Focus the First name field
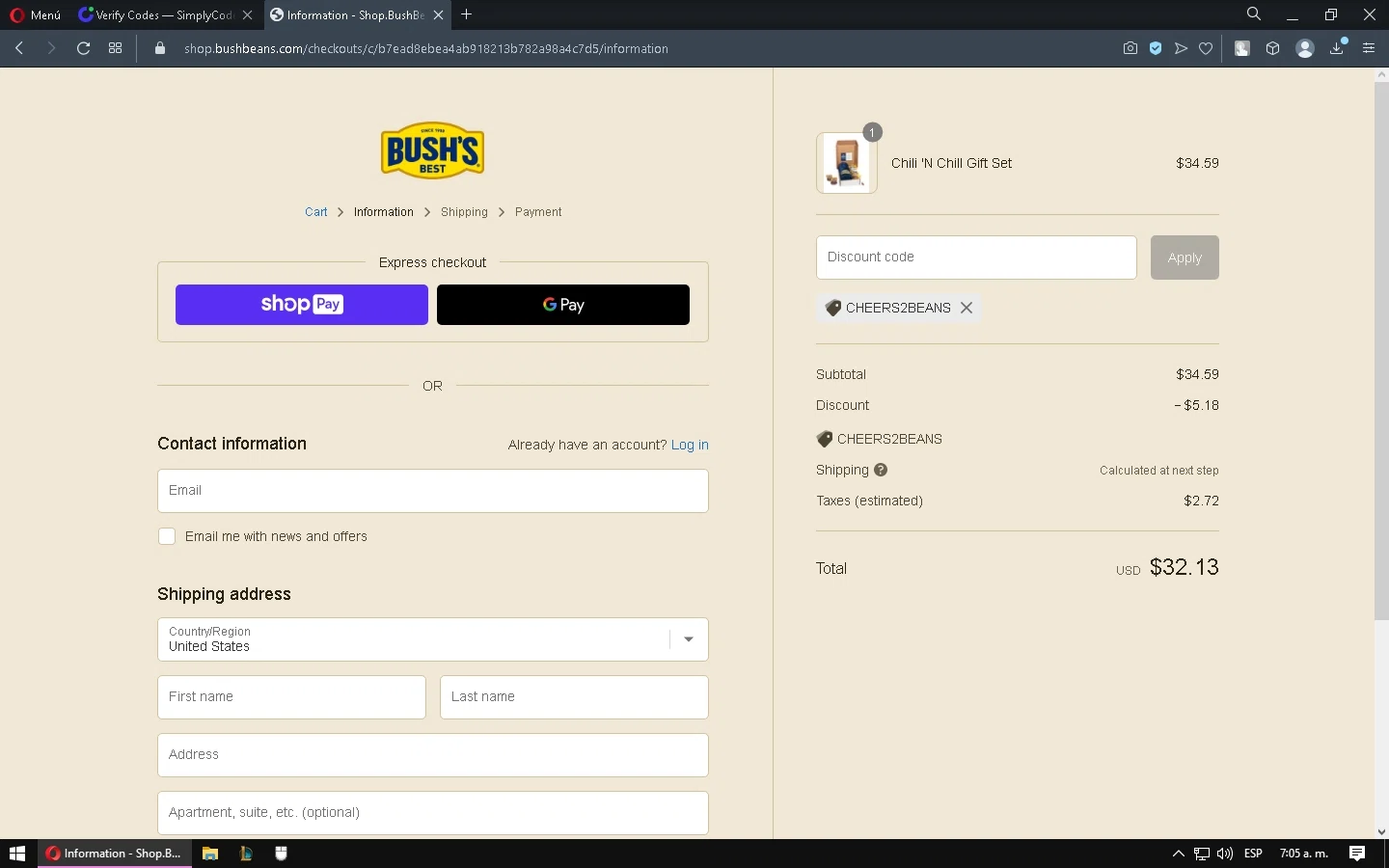The width and height of the screenshot is (1389, 868). [x=291, y=697]
